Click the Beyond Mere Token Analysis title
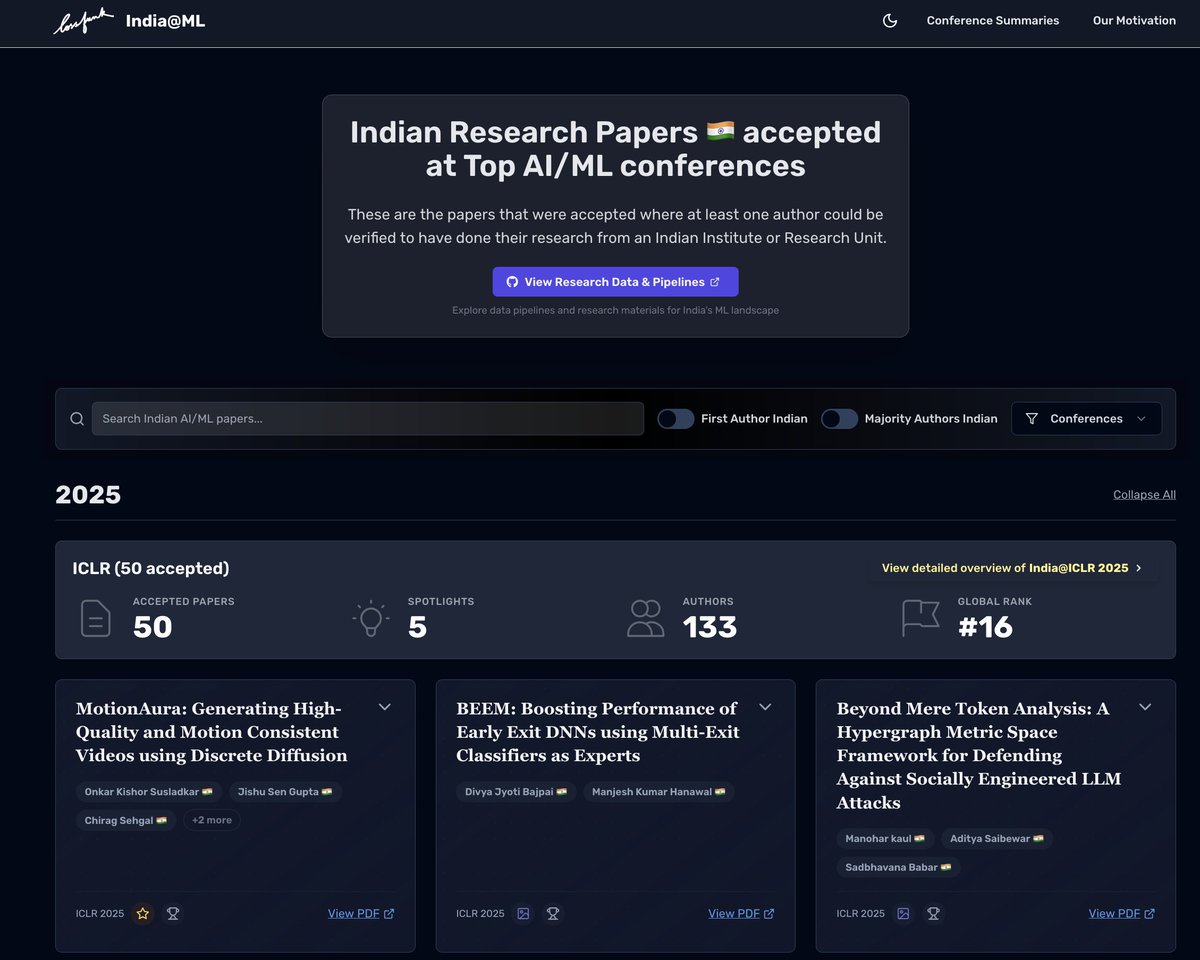Image resolution: width=1200 pixels, height=960 pixels. tap(979, 755)
